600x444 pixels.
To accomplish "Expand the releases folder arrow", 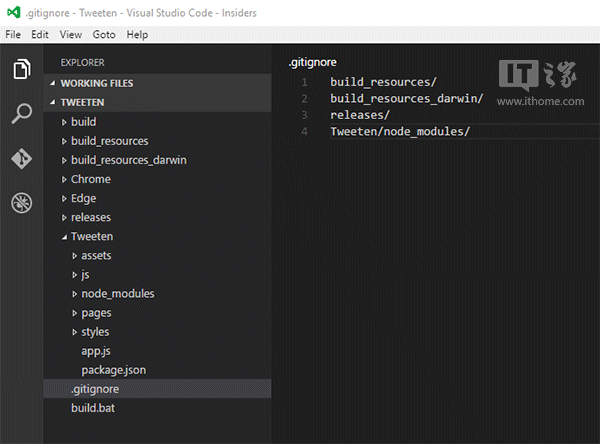I will [64, 218].
